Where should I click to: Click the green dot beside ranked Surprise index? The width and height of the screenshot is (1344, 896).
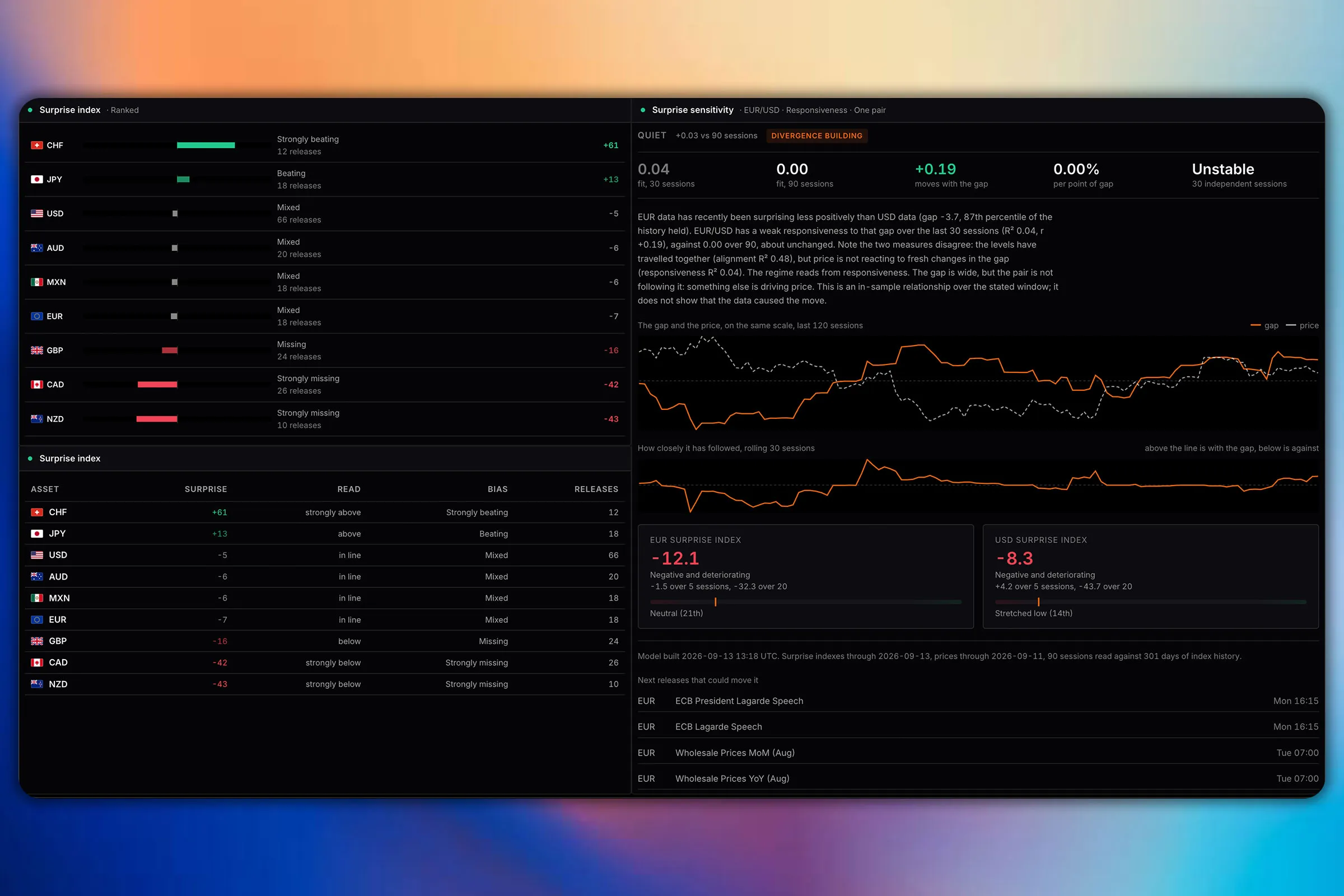(30, 110)
